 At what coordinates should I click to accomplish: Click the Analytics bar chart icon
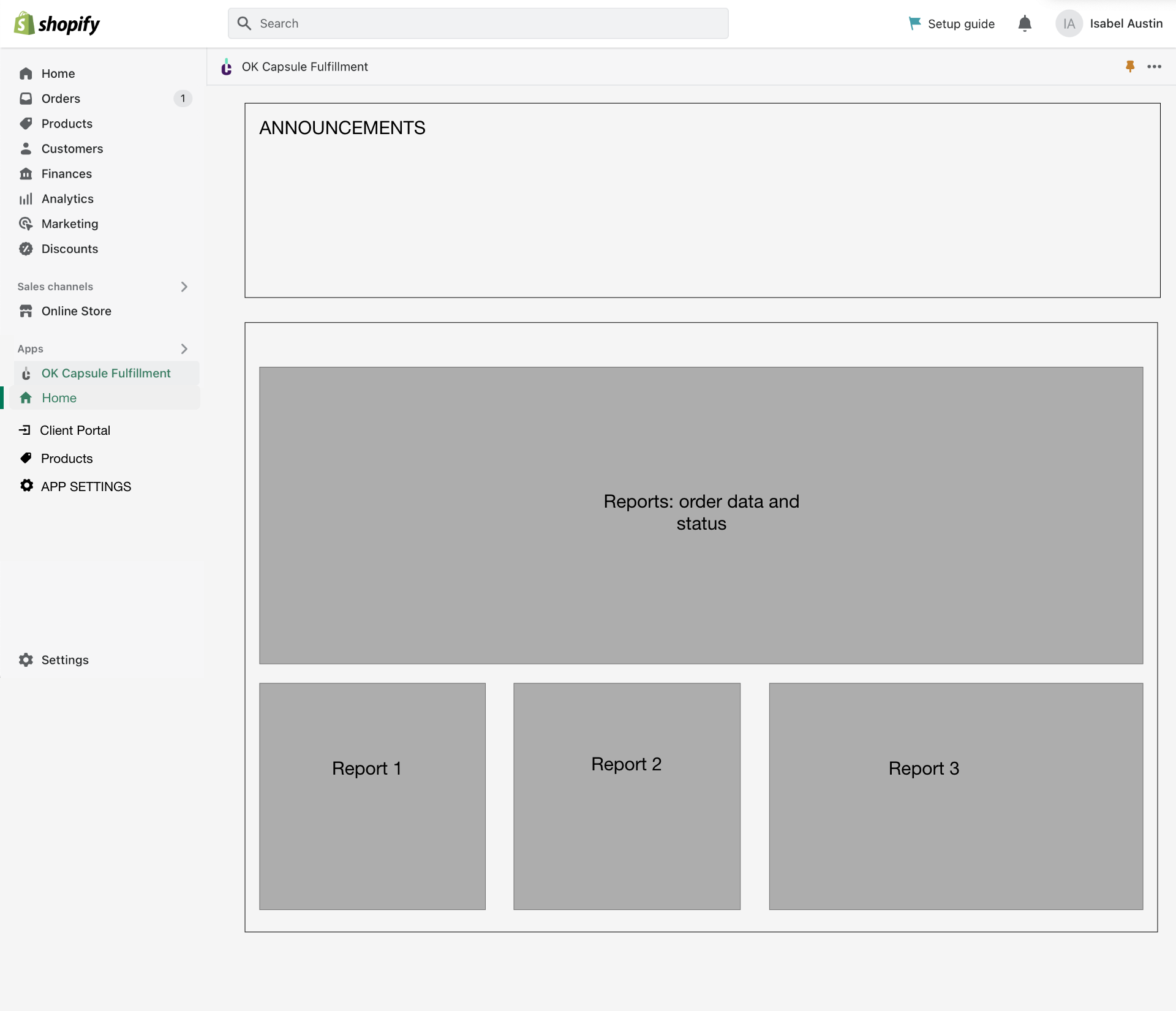point(26,199)
